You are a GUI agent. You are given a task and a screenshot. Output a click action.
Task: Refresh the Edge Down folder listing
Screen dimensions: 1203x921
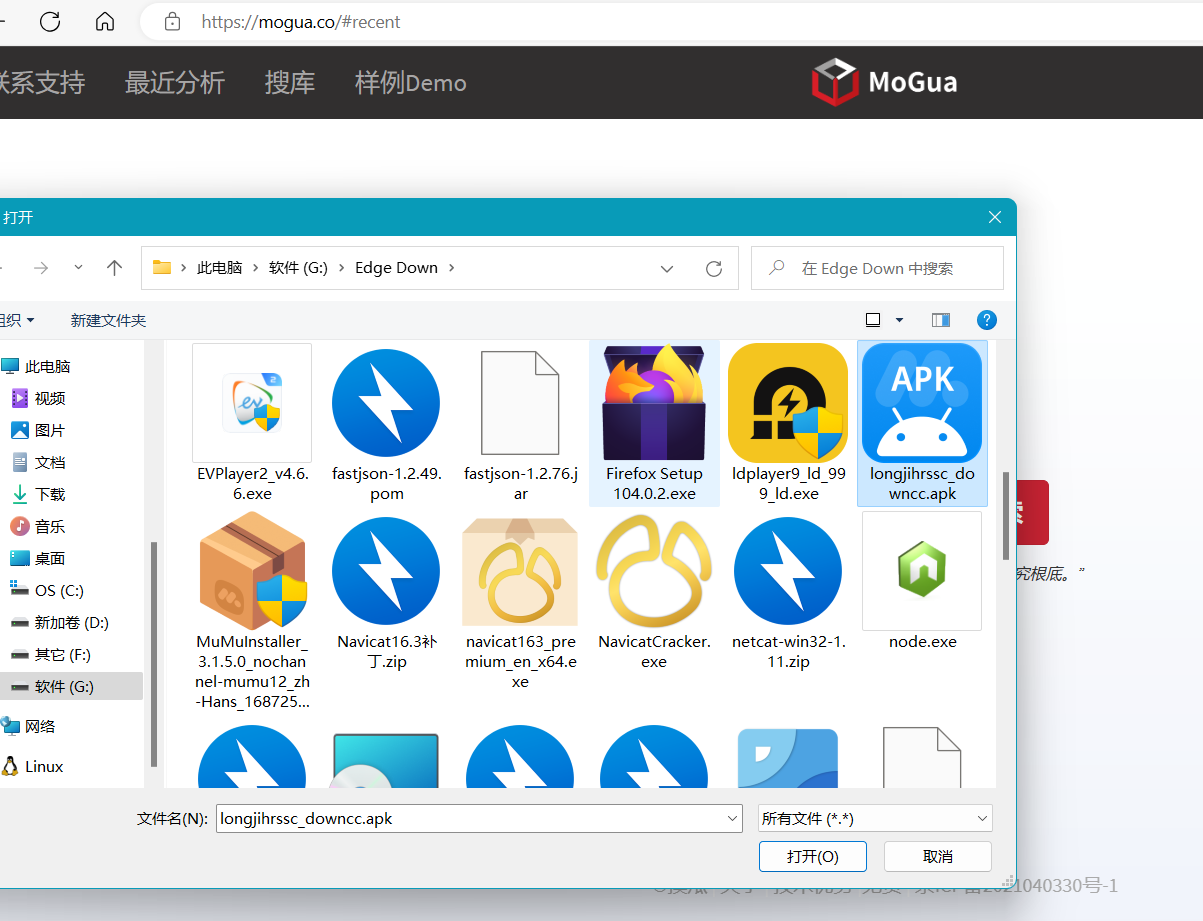[714, 268]
